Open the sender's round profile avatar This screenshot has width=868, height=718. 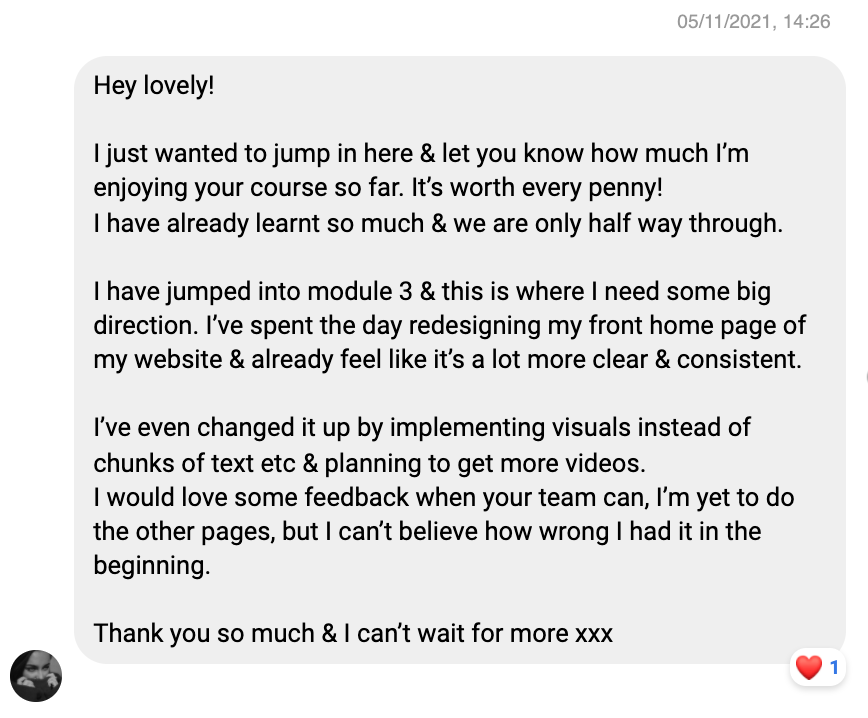click(36, 676)
